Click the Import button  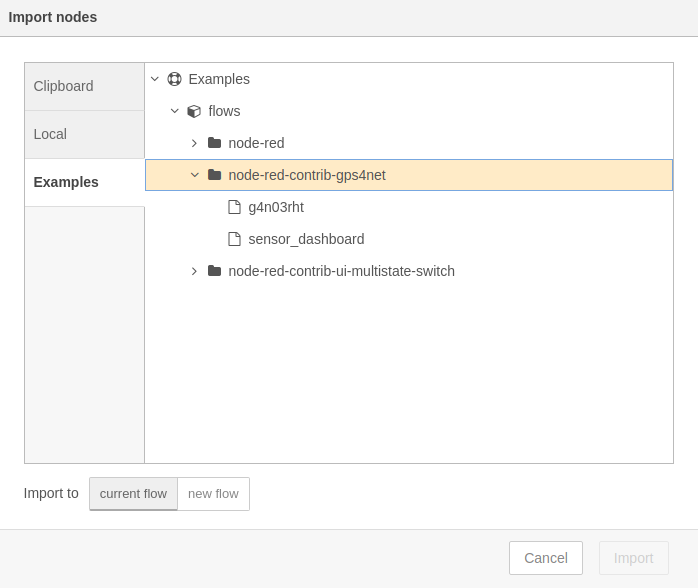click(633, 558)
